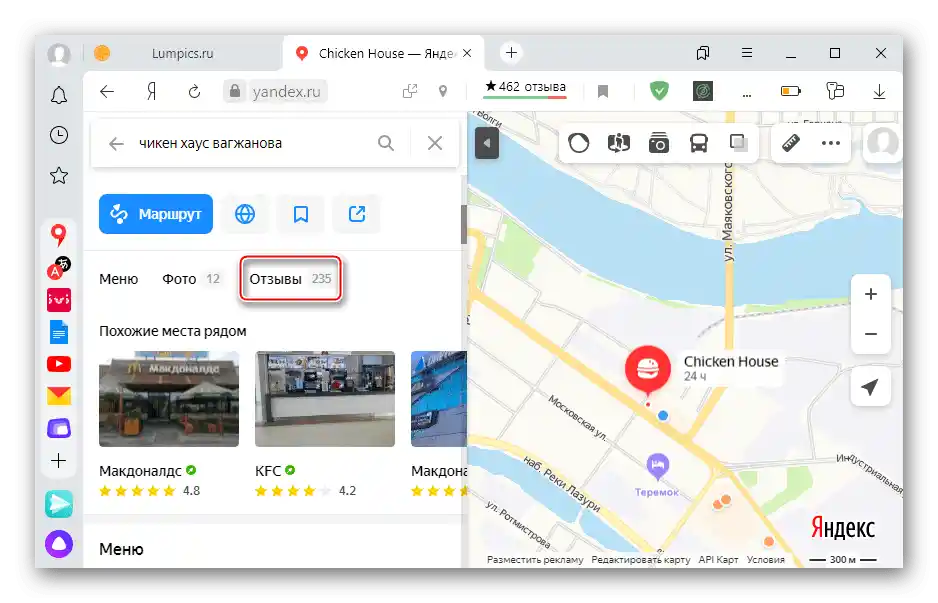Reload the current page

tap(194, 92)
